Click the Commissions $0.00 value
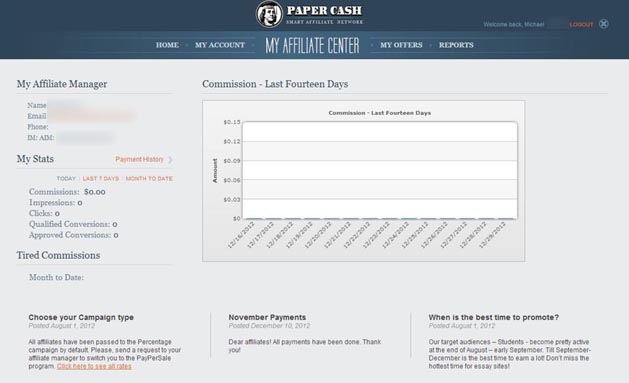 [x=95, y=192]
